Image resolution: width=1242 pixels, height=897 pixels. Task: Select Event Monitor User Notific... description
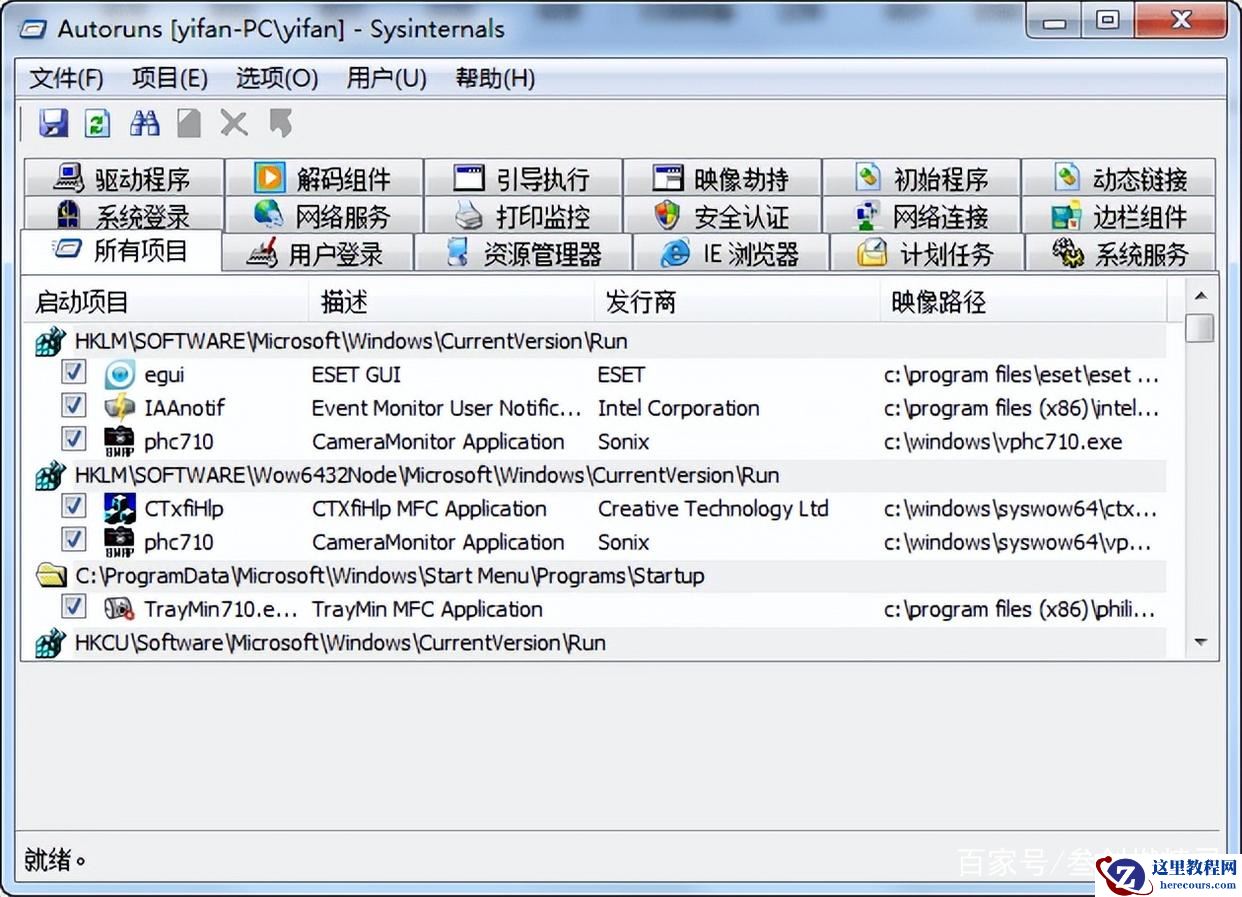pos(447,408)
